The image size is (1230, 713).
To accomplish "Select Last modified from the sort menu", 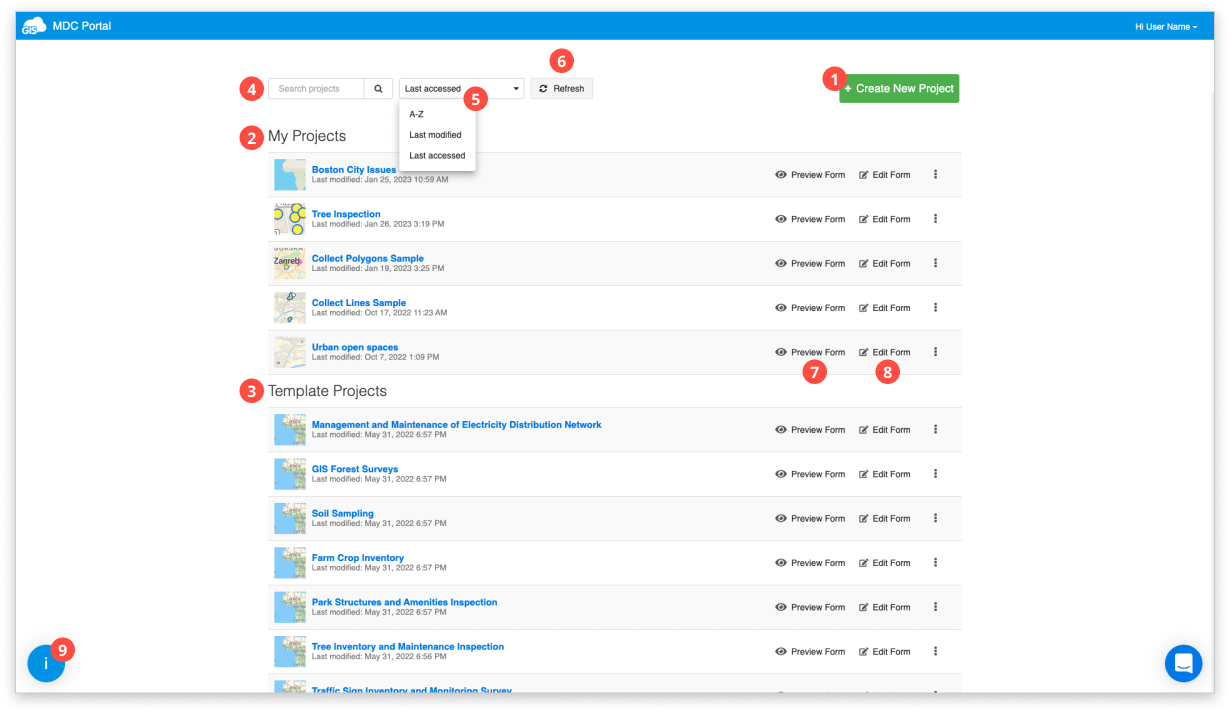I will (435, 134).
